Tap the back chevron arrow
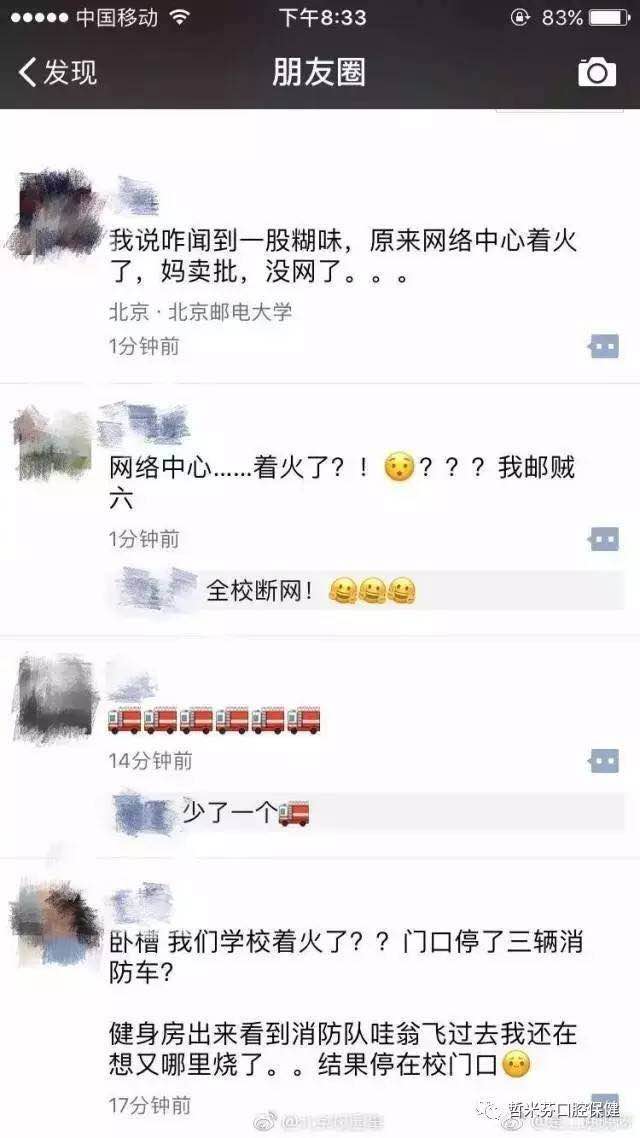Screen dimensions: 640x1138 [28, 73]
